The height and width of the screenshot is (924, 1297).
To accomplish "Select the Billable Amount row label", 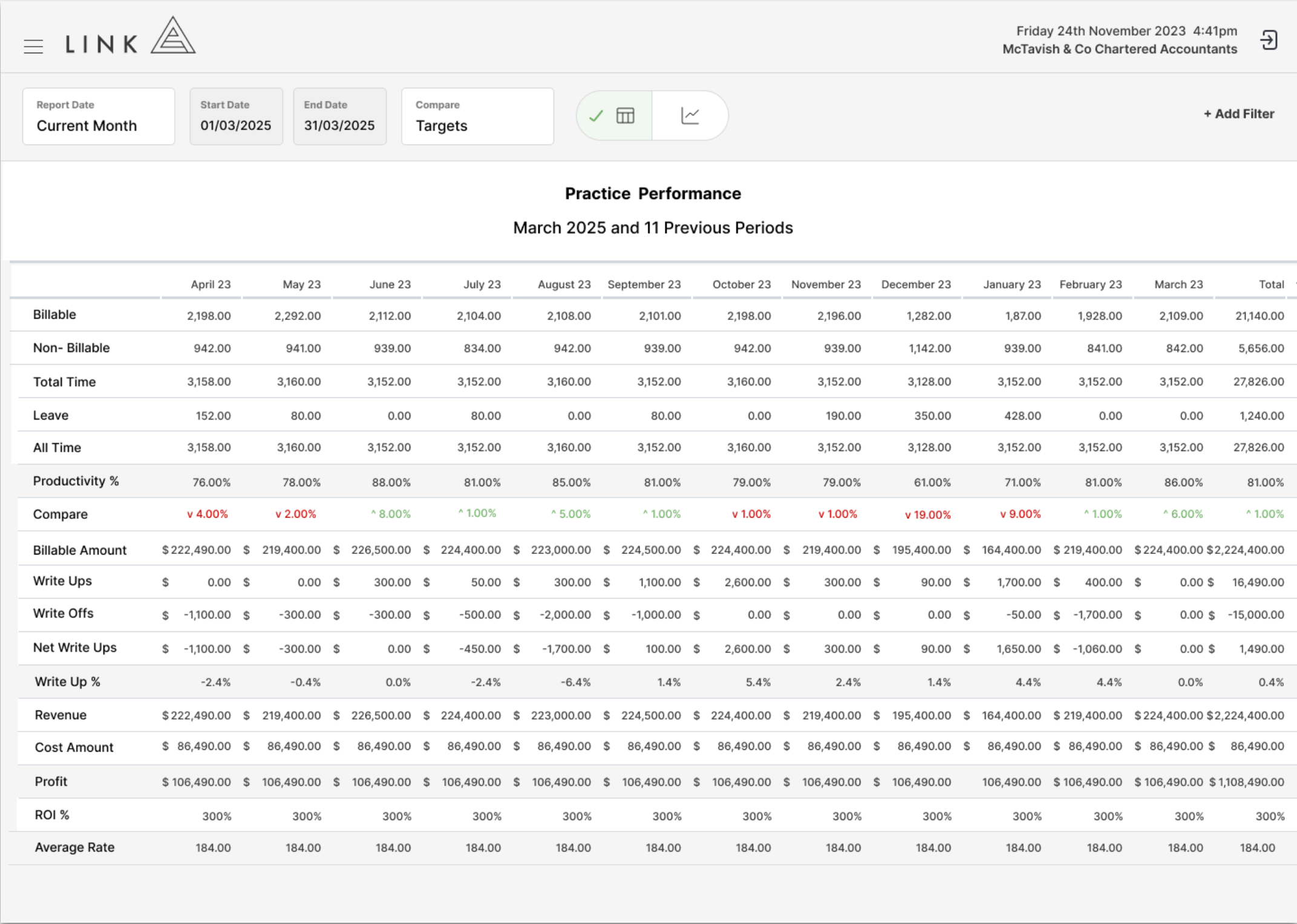I will (80, 550).
